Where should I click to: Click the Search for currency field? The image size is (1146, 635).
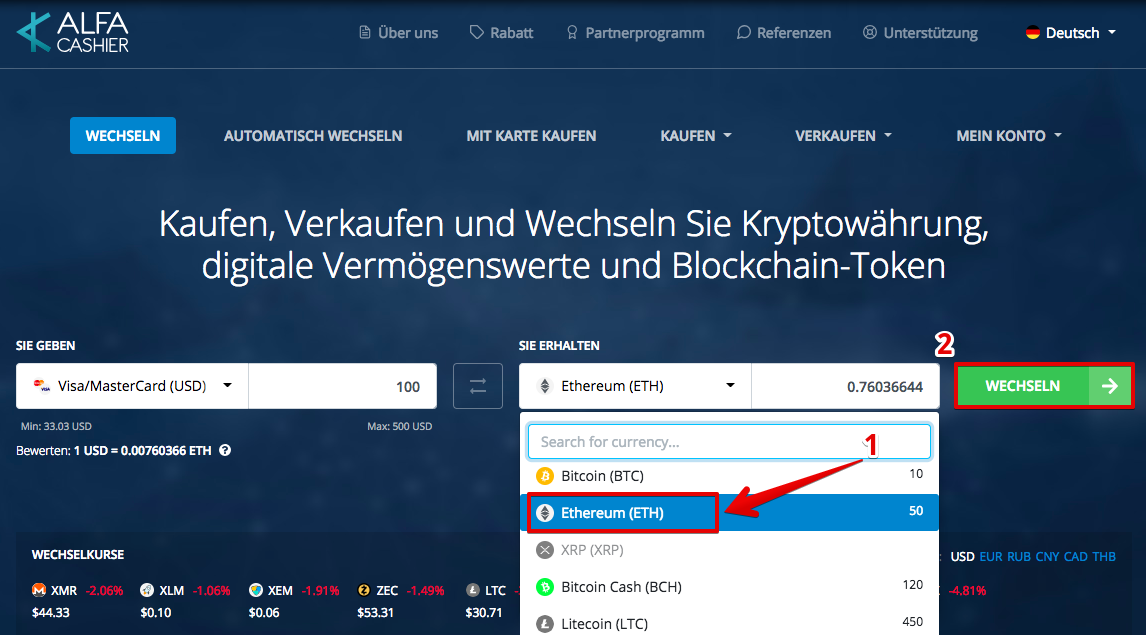coord(729,441)
